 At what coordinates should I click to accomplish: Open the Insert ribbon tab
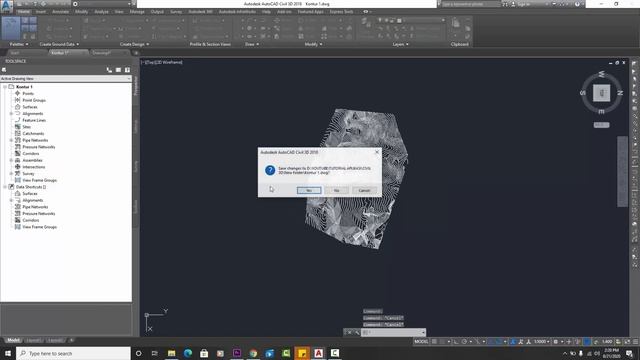pos(41,12)
